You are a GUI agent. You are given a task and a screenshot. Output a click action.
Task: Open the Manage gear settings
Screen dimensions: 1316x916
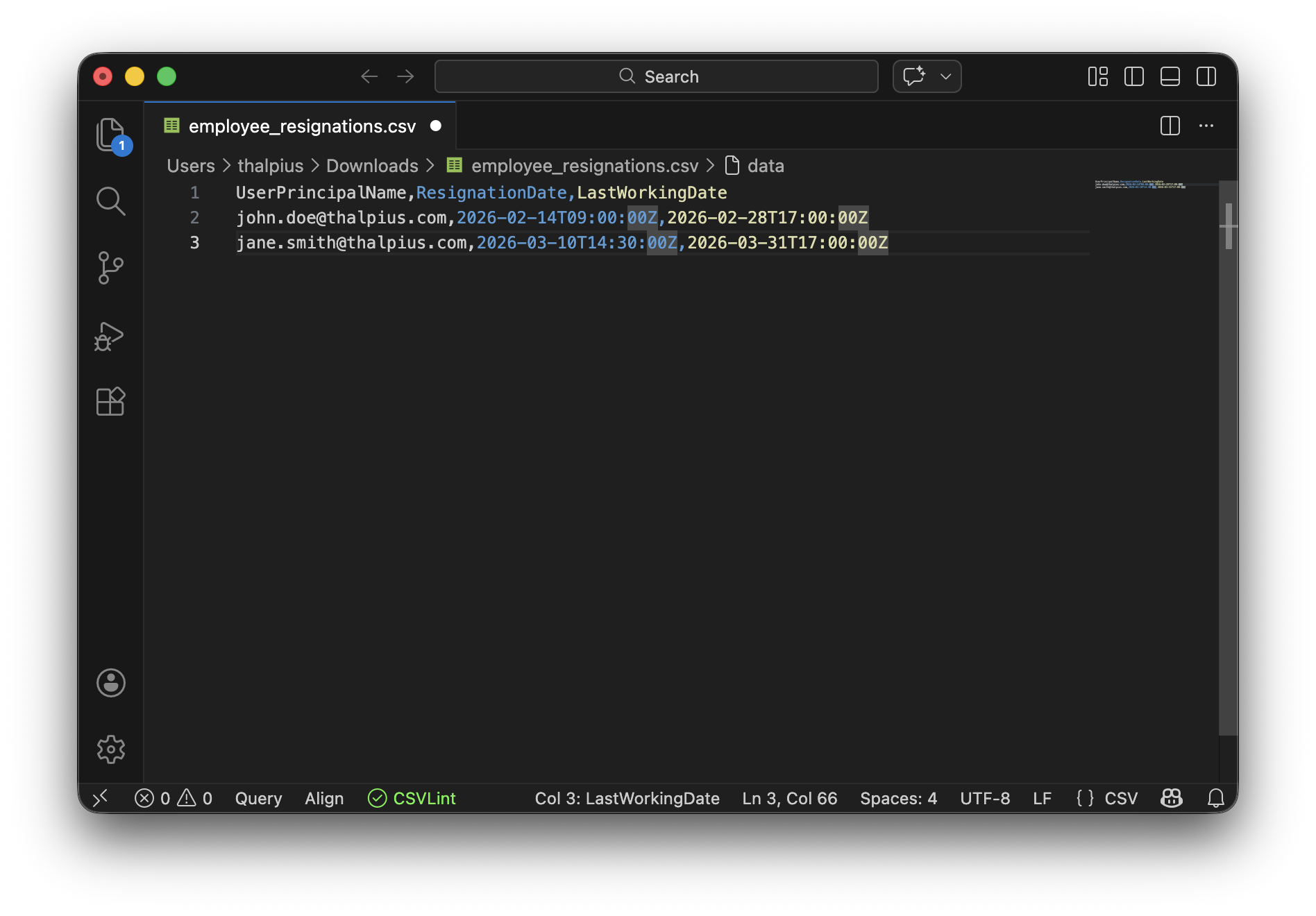(x=110, y=749)
